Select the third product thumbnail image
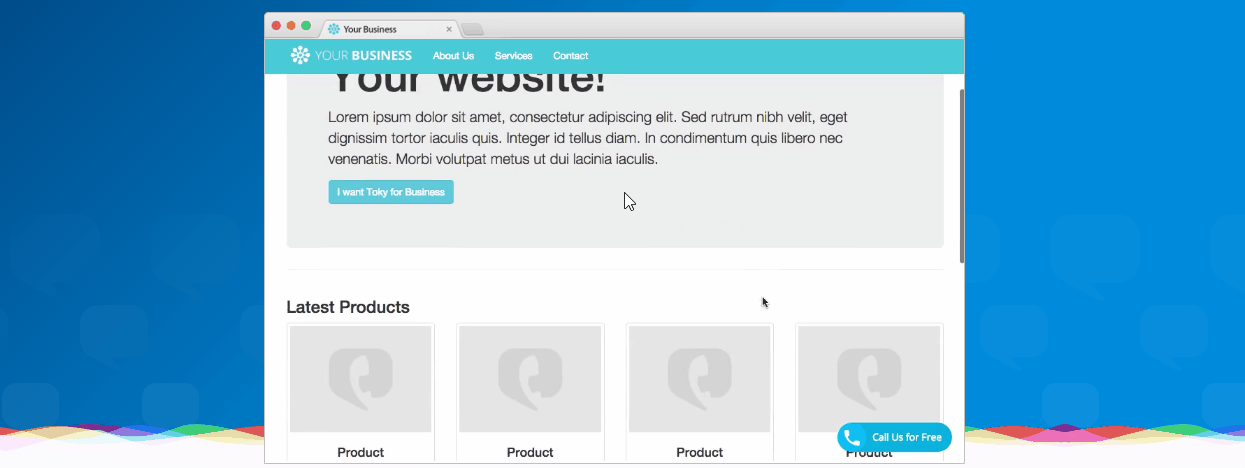The image size is (1245, 468). [x=699, y=379]
